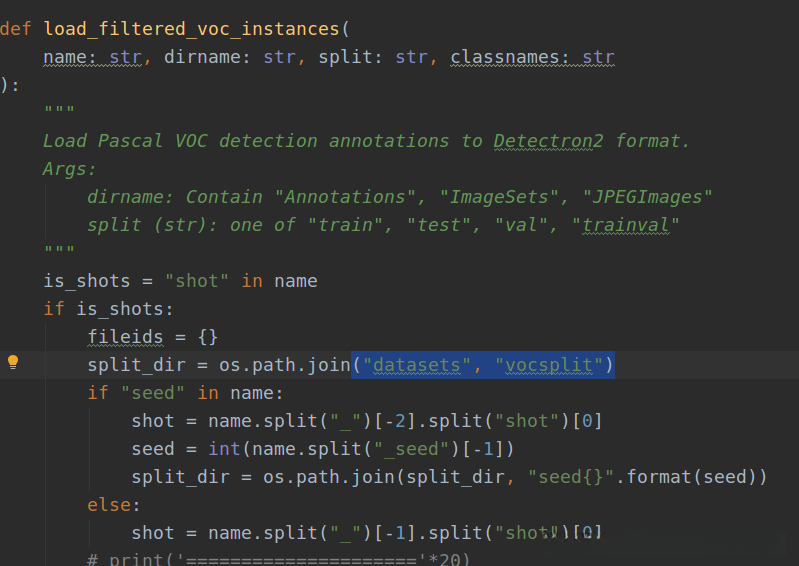The width and height of the screenshot is (799, 566).
Task: Click the commented-out print line
Action: (278, 558)
